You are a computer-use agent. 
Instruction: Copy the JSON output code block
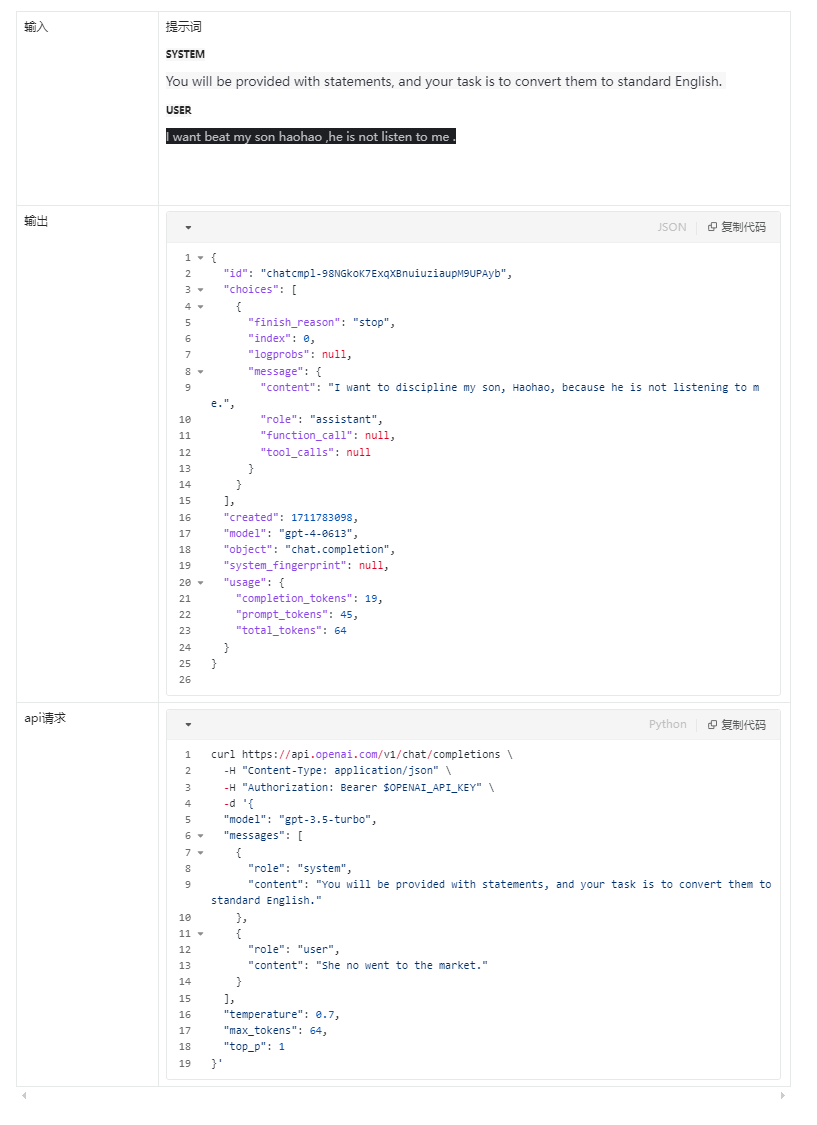click(x=737, y=227)
